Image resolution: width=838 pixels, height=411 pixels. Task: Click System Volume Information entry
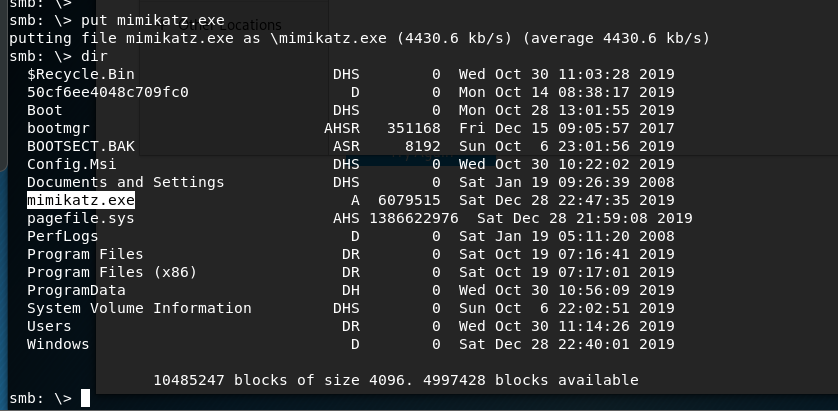click(139, 308)
